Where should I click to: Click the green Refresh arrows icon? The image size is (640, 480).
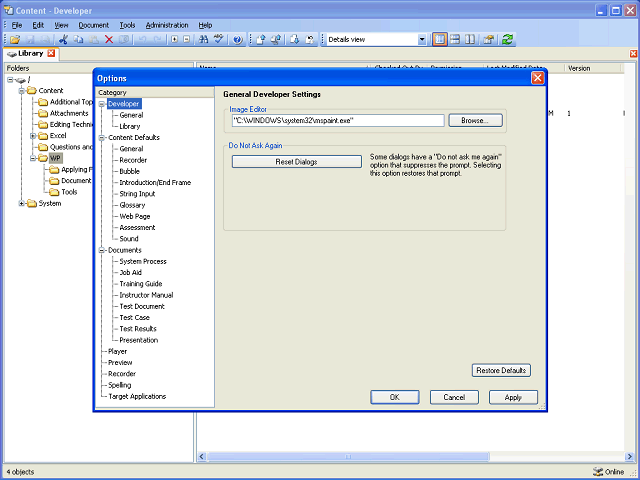(507, 40)
